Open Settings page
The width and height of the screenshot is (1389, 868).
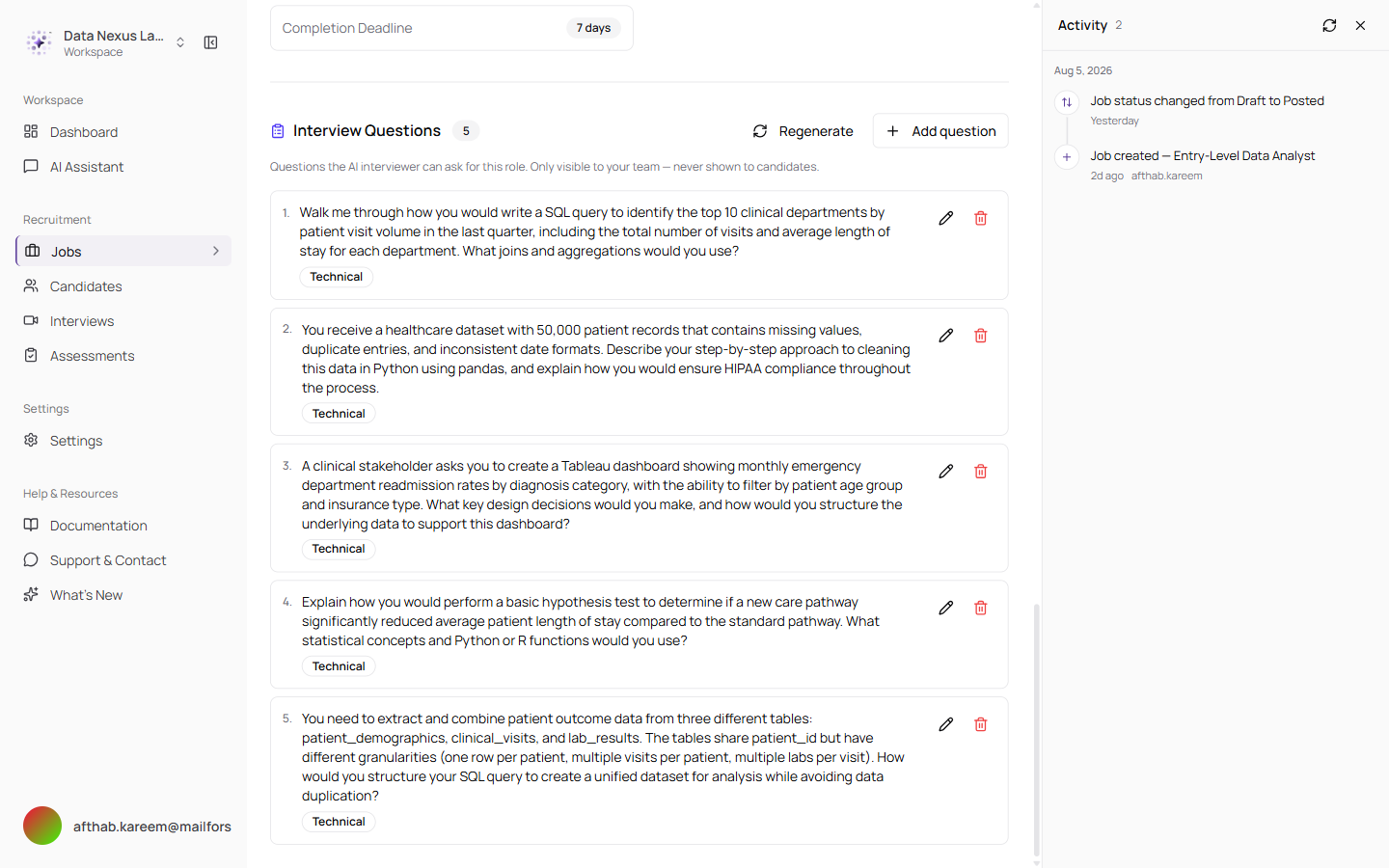(123, 441)
